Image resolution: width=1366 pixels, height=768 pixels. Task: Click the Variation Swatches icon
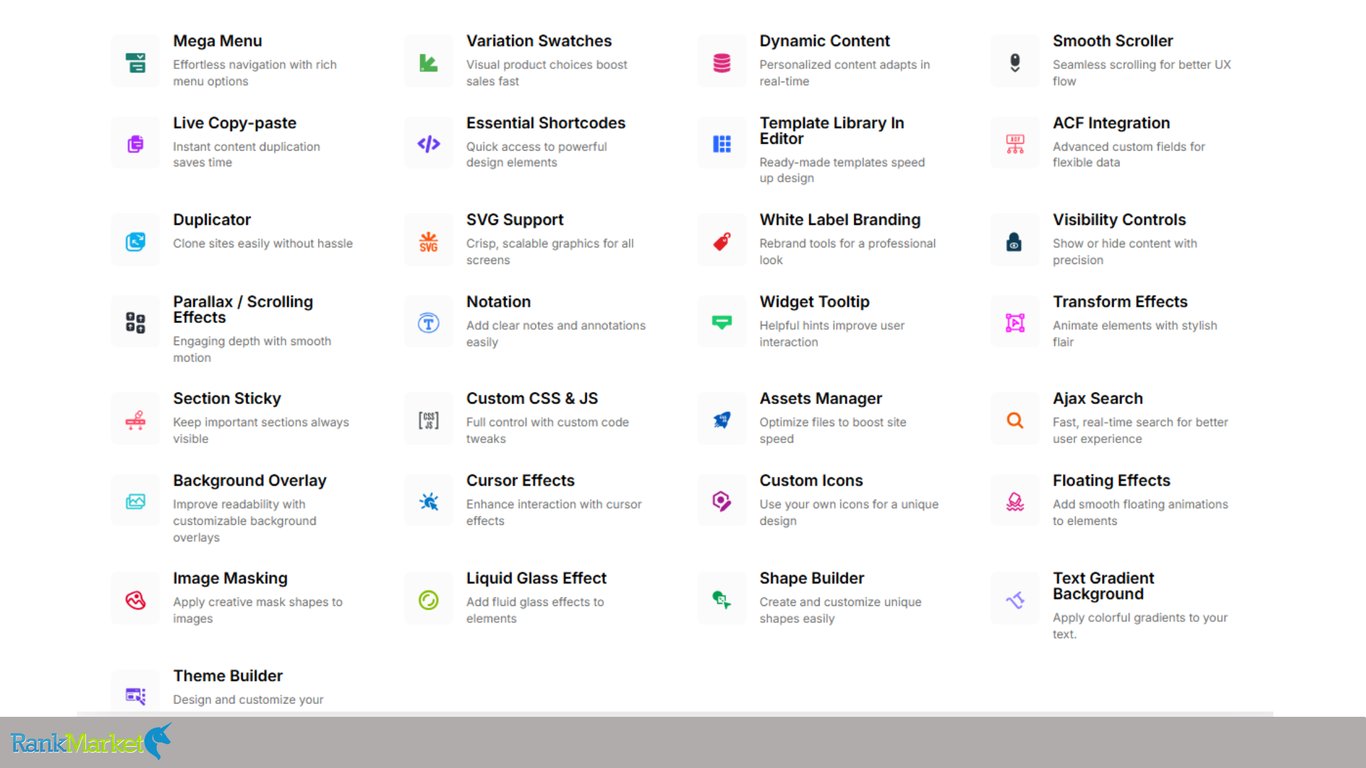coord(428,63)
